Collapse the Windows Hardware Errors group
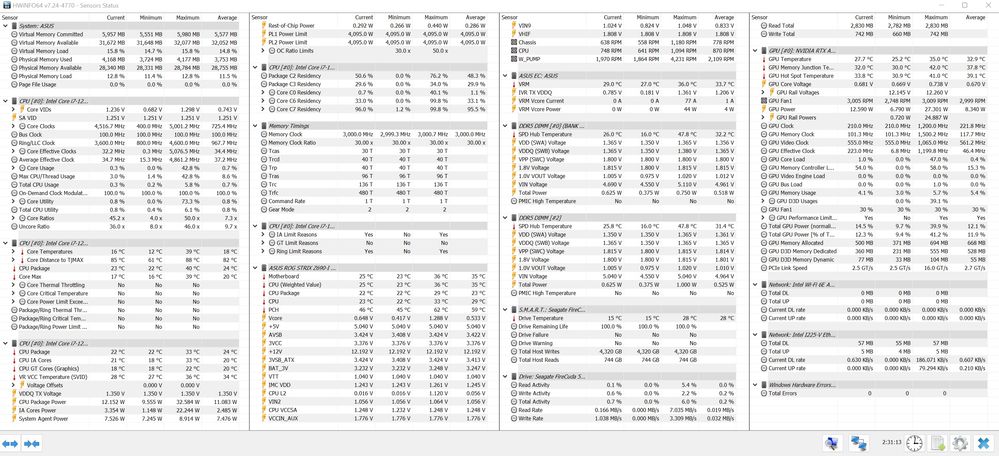This screenshot has height=456, width=999. (x=755, y=385)
